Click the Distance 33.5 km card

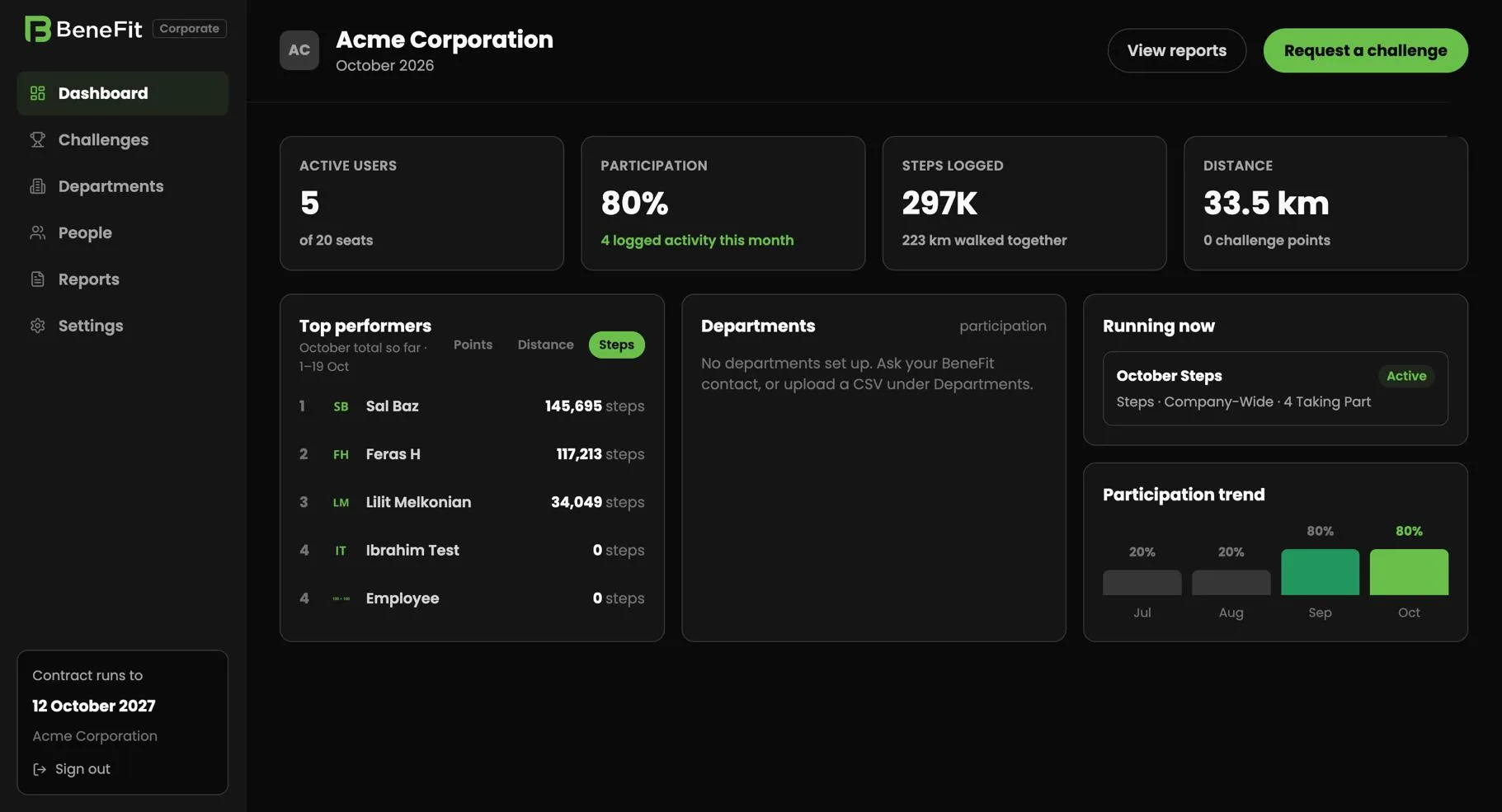click(x=1325, y=203)
